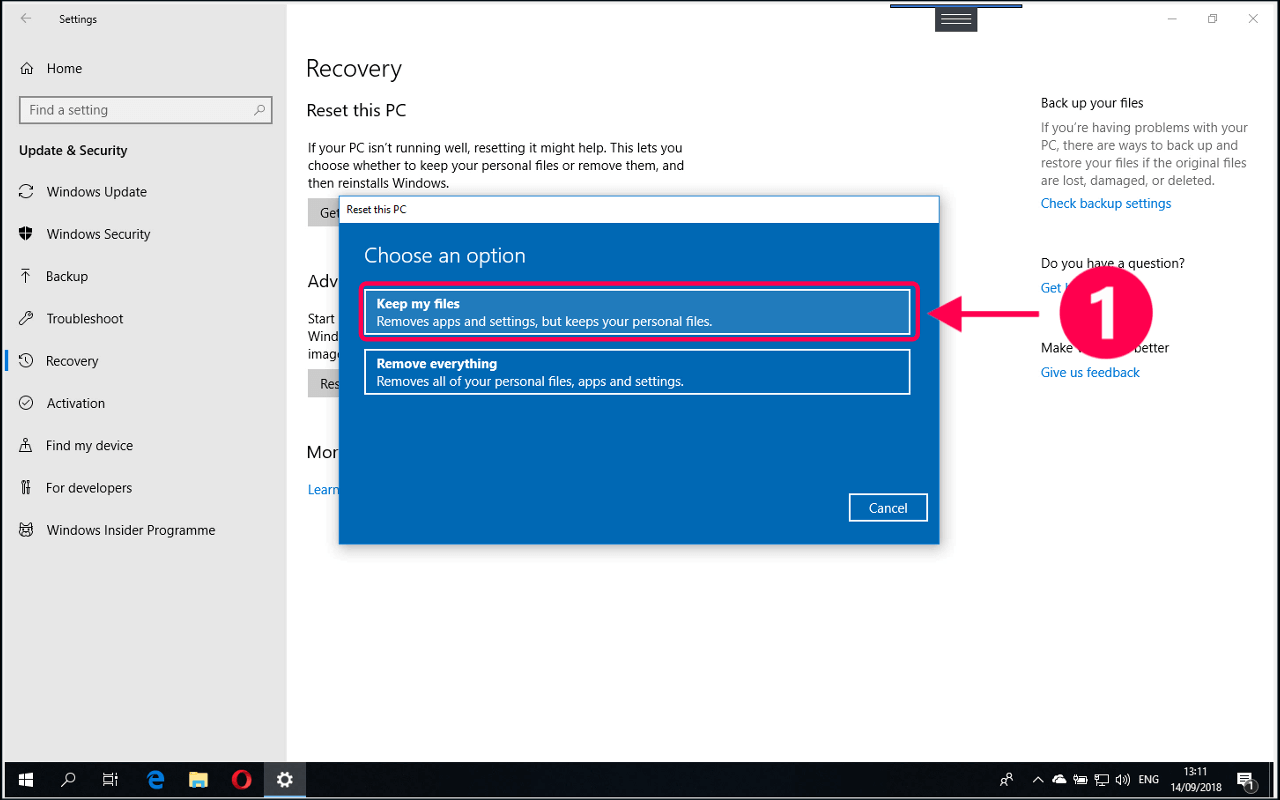Open For developers page
Screen dimensions: 1280x800
[x=89, y=488]
